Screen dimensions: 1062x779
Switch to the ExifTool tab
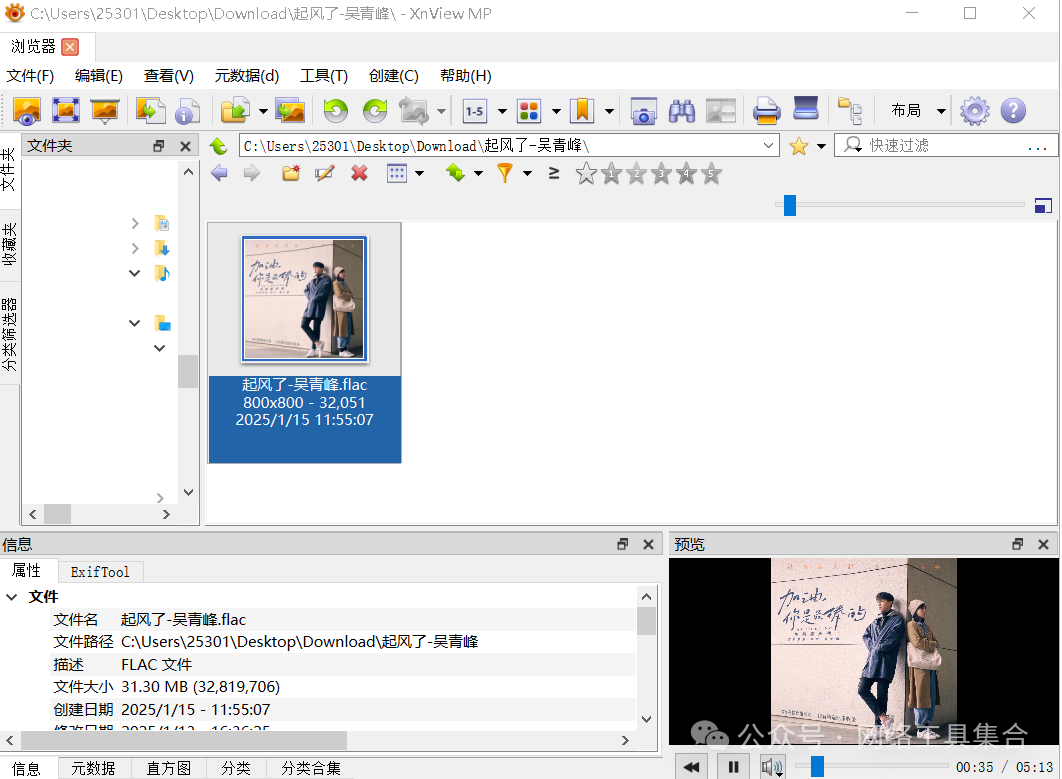[x=100, y=572]
